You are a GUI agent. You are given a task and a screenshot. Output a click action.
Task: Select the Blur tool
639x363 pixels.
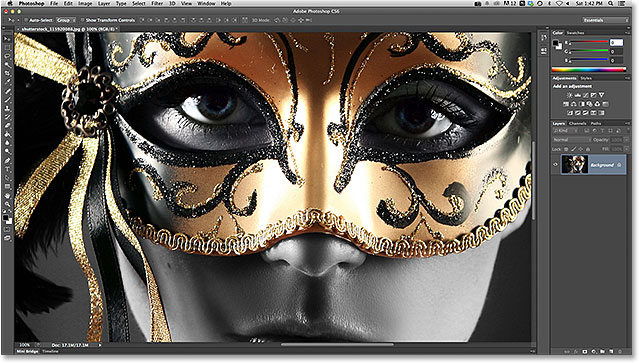coord(7,143)
